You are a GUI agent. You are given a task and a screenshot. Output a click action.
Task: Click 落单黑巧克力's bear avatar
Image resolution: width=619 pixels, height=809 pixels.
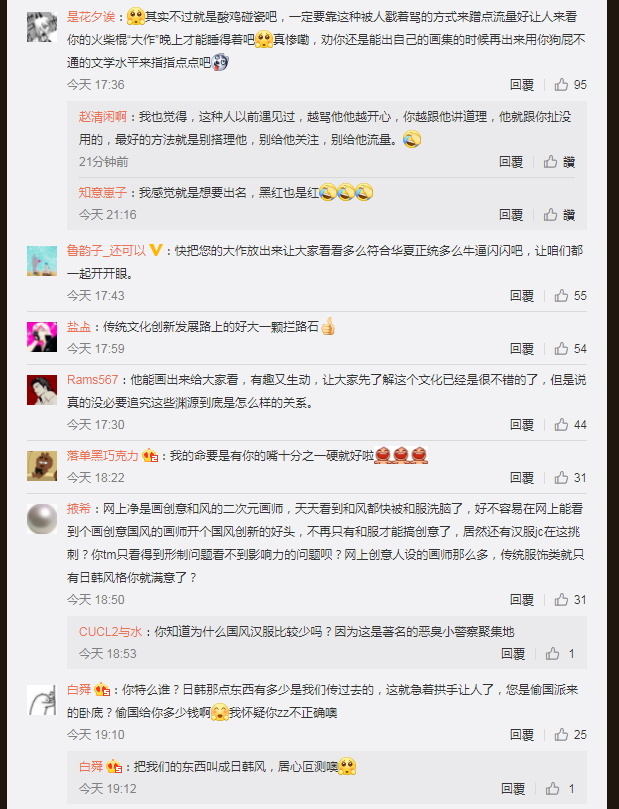pyautogui.click(x=42, y=465)
